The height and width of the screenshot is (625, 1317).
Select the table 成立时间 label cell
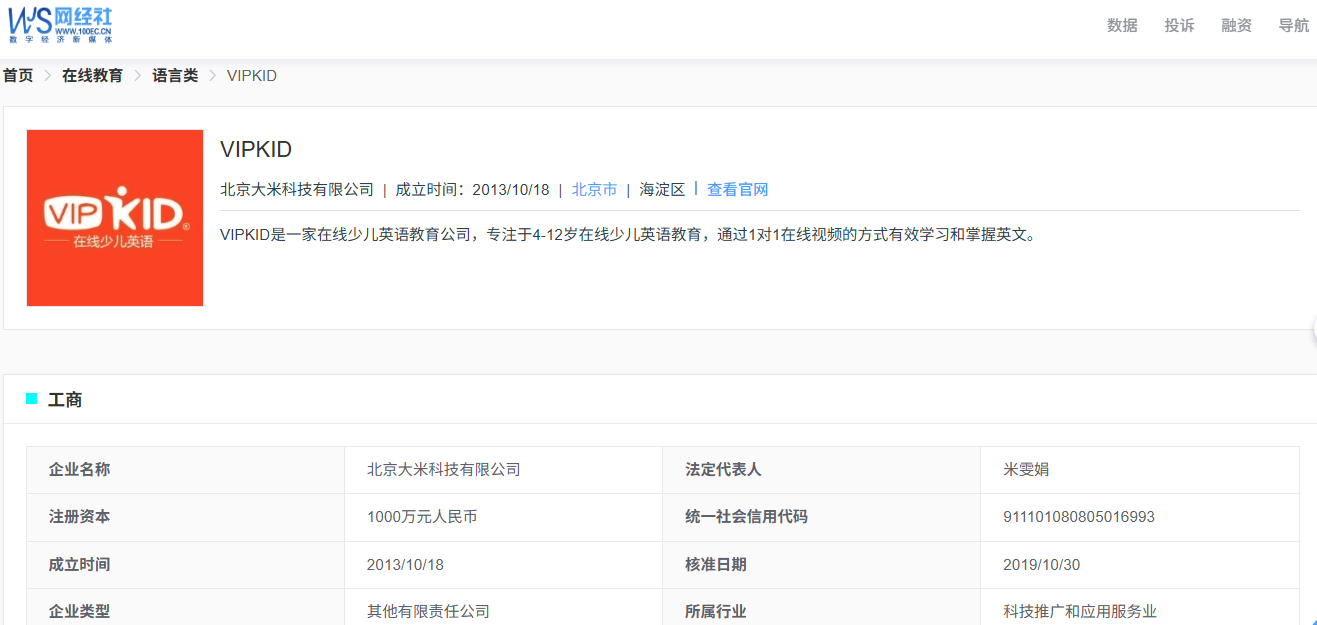click(185, 565)
